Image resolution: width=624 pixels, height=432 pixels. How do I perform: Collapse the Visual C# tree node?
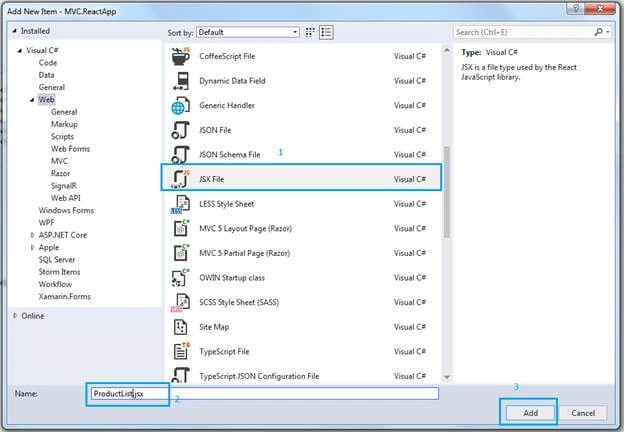tap(20, 51)
